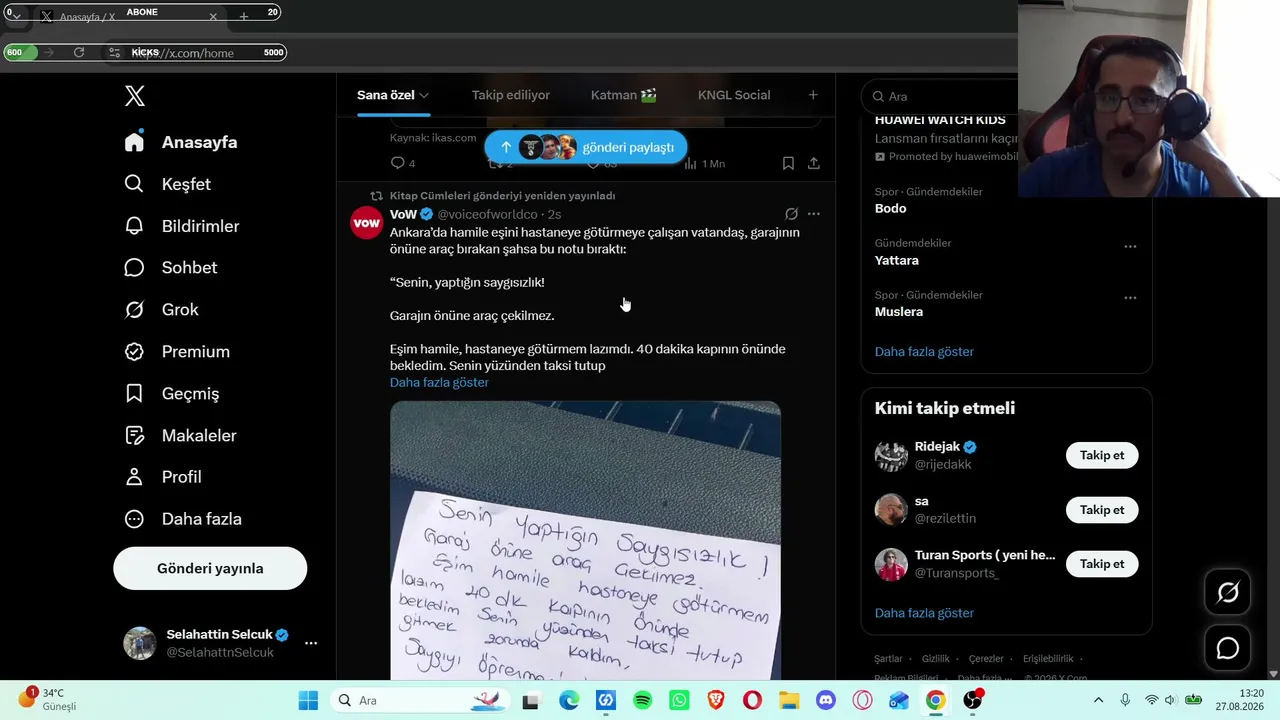Follow Turan Sports with Takip et
The width and height of the screenshot is (1280, 720).
pyautogui.click(x=1102, y=564)
